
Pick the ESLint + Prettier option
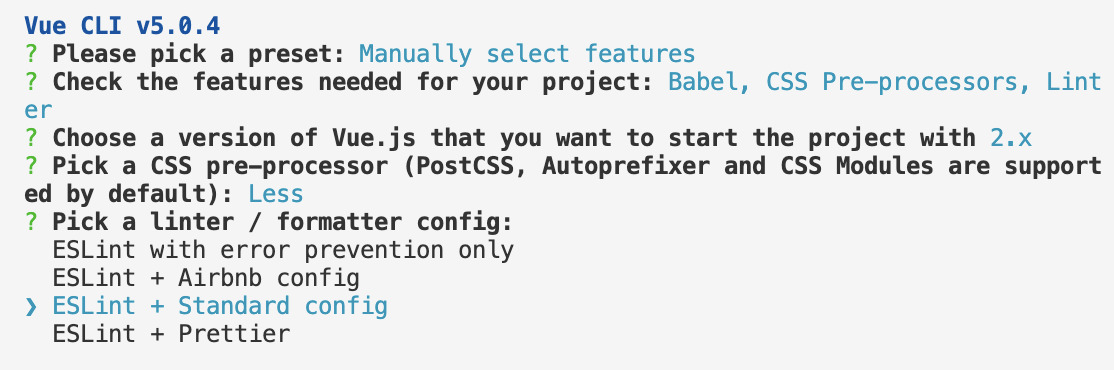point(171,334)
